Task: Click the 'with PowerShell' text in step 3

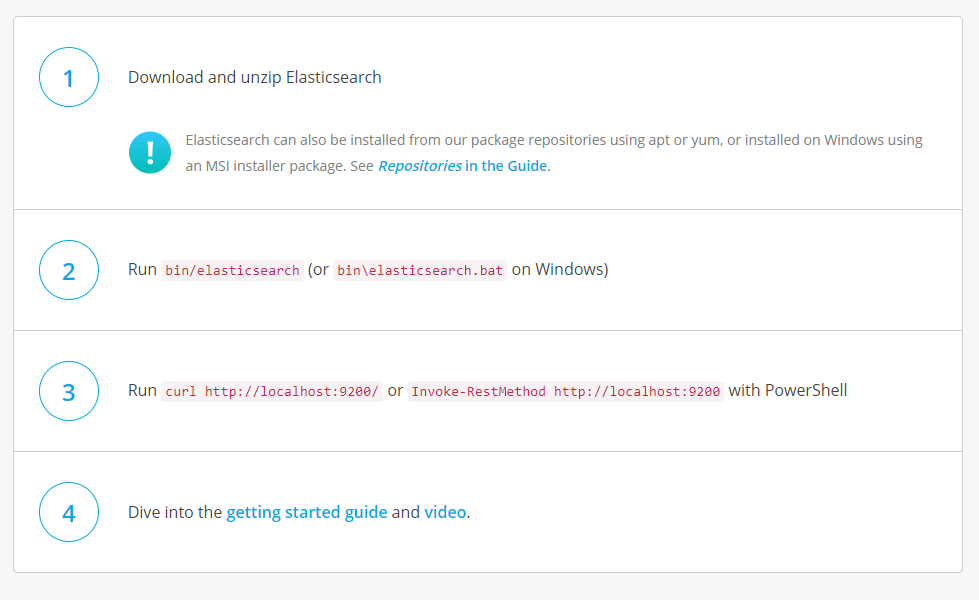Action: pyautogui.click(x=788, y=391)
